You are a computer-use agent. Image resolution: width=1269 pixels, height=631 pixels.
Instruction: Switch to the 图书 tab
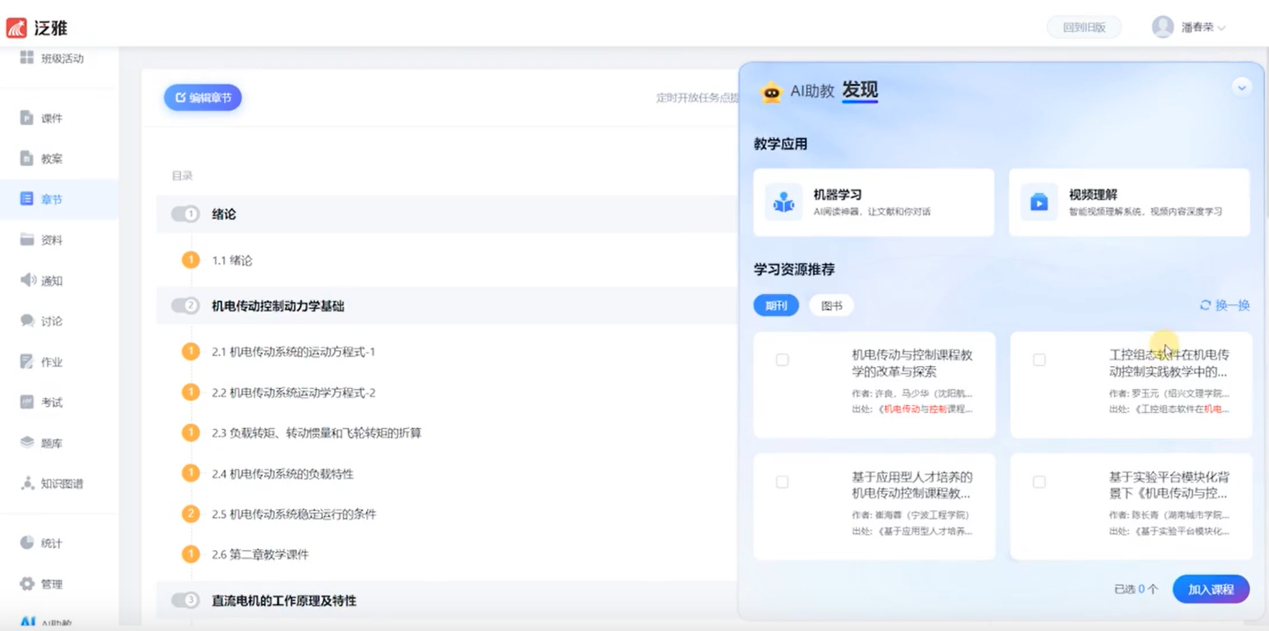coord(831,306)
